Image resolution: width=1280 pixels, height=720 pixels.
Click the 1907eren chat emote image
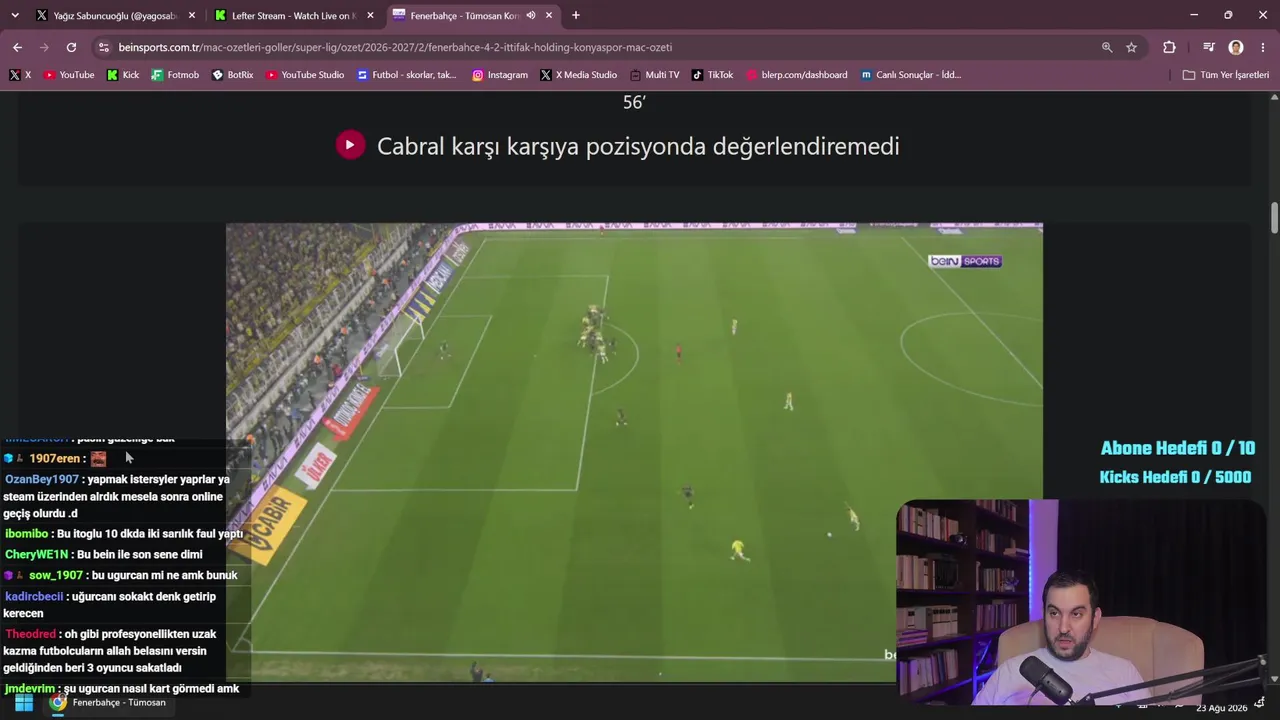(98, 459)
